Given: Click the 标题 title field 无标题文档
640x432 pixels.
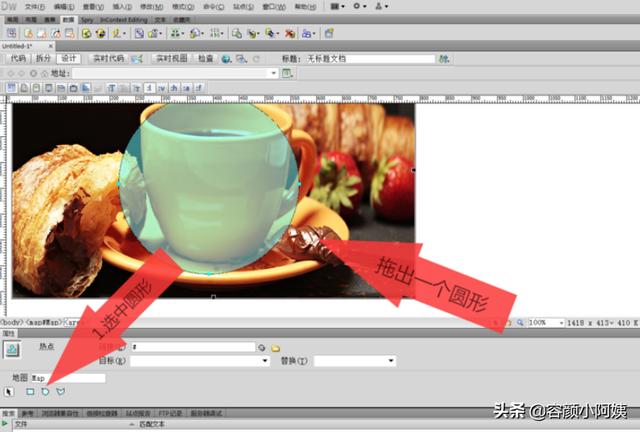Looking at the screenshot, I should 370,59.
